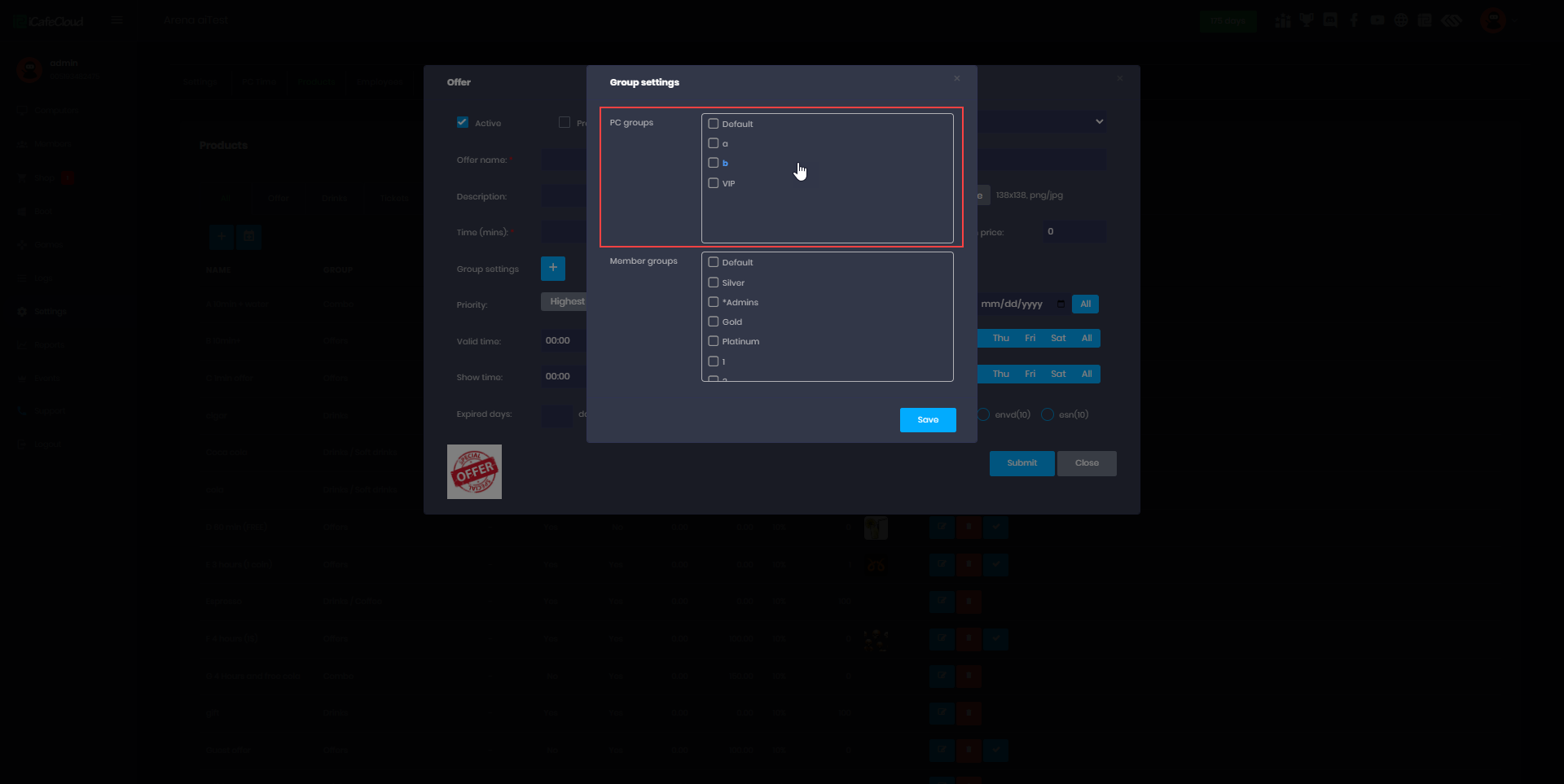Open Boot in the left sidebar
1564x784 pixels.
[36, 211]
